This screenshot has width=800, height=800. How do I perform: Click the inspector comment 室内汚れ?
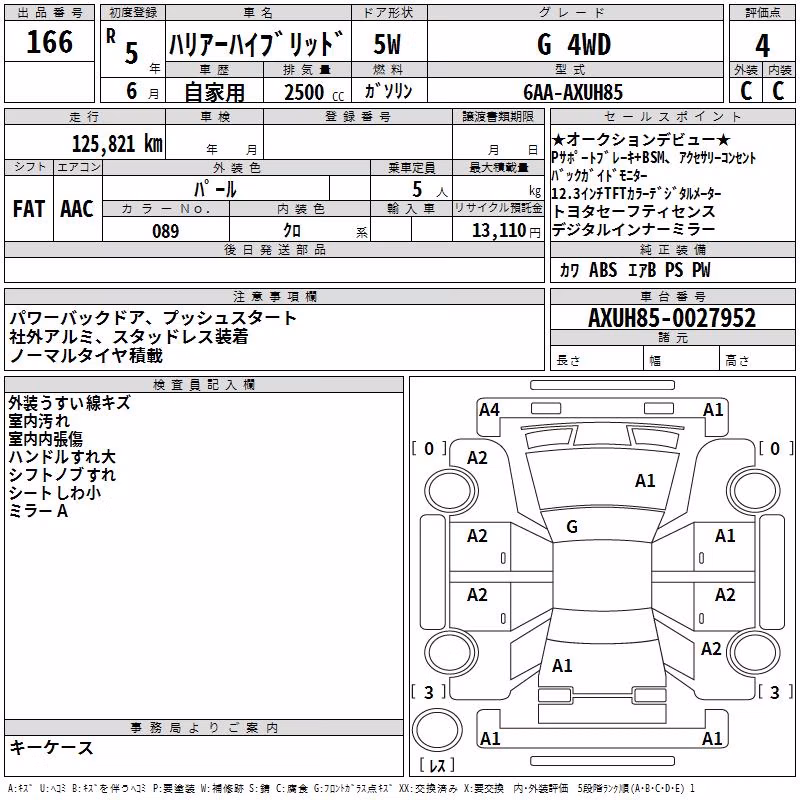(x=39, y=421)
